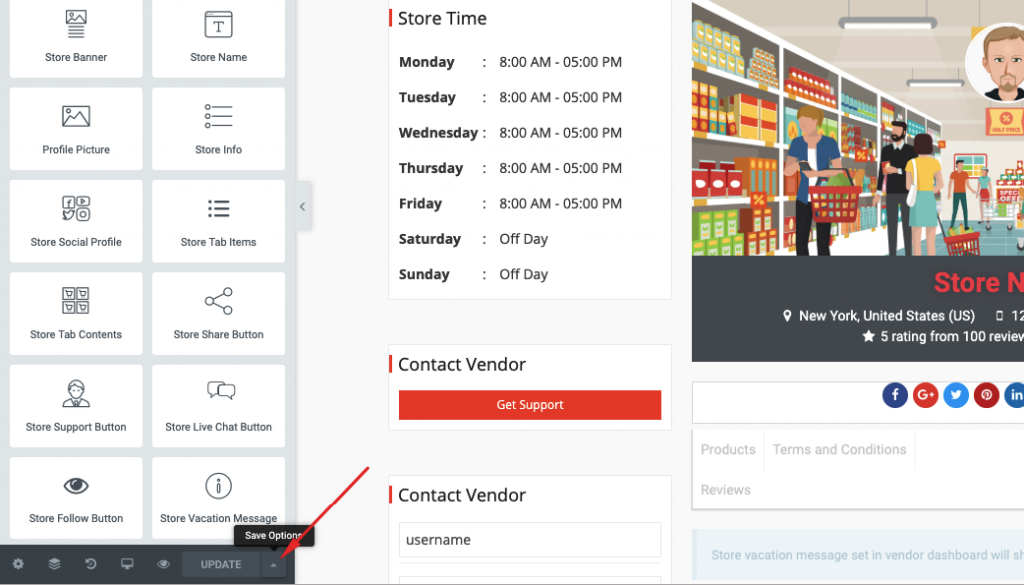Pick the Store Info widget
This screenshot has height=585, width=1024.
(x=218, y=129)
